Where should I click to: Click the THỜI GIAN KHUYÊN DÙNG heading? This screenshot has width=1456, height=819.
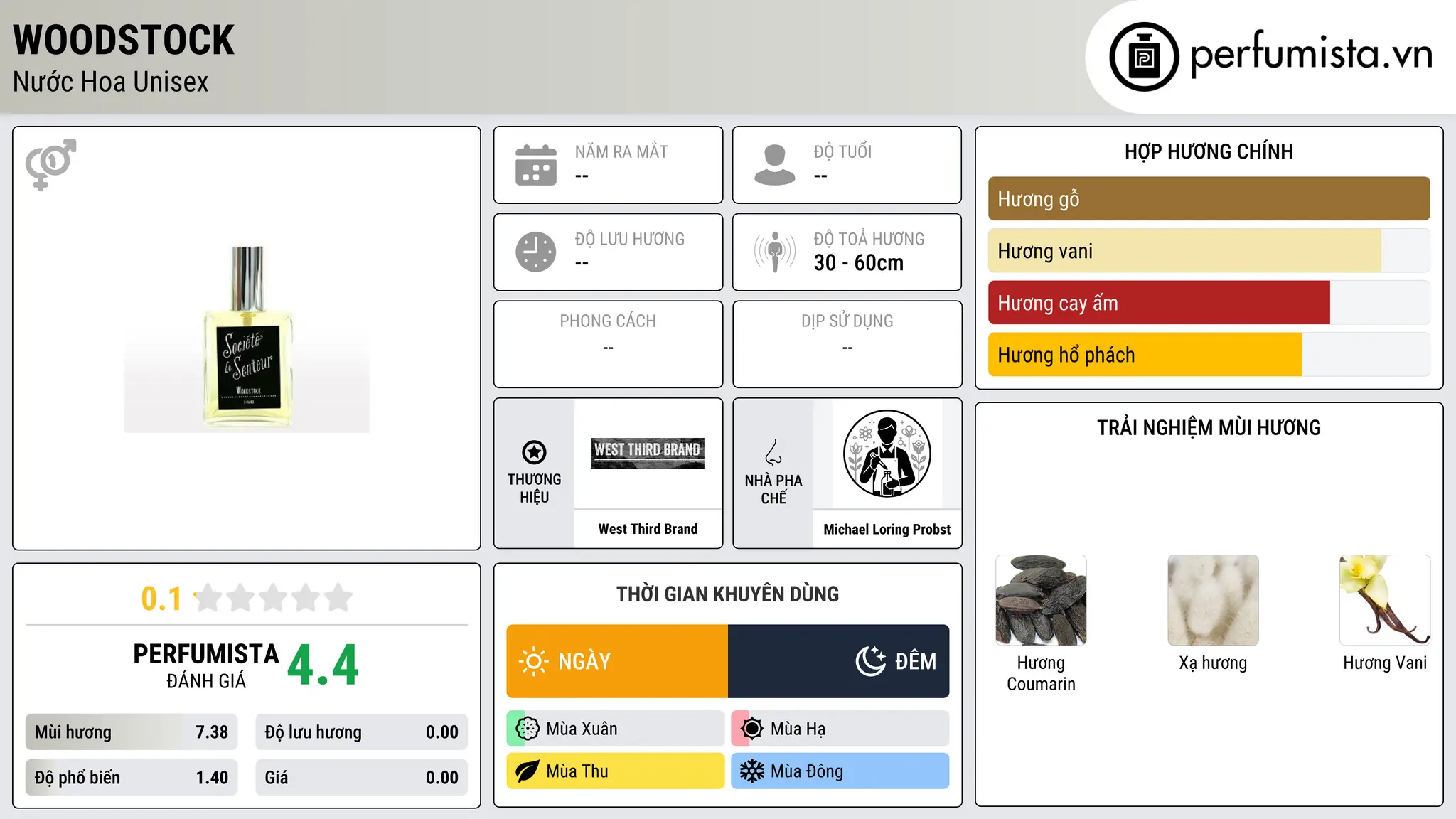[727, 594]
